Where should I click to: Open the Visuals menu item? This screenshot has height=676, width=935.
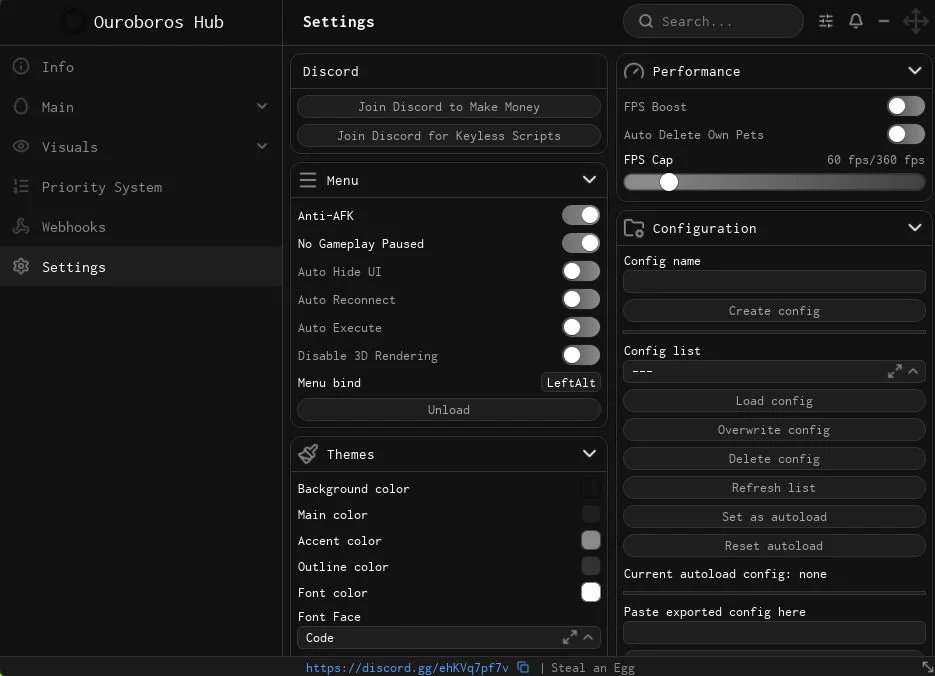(141, 147)
